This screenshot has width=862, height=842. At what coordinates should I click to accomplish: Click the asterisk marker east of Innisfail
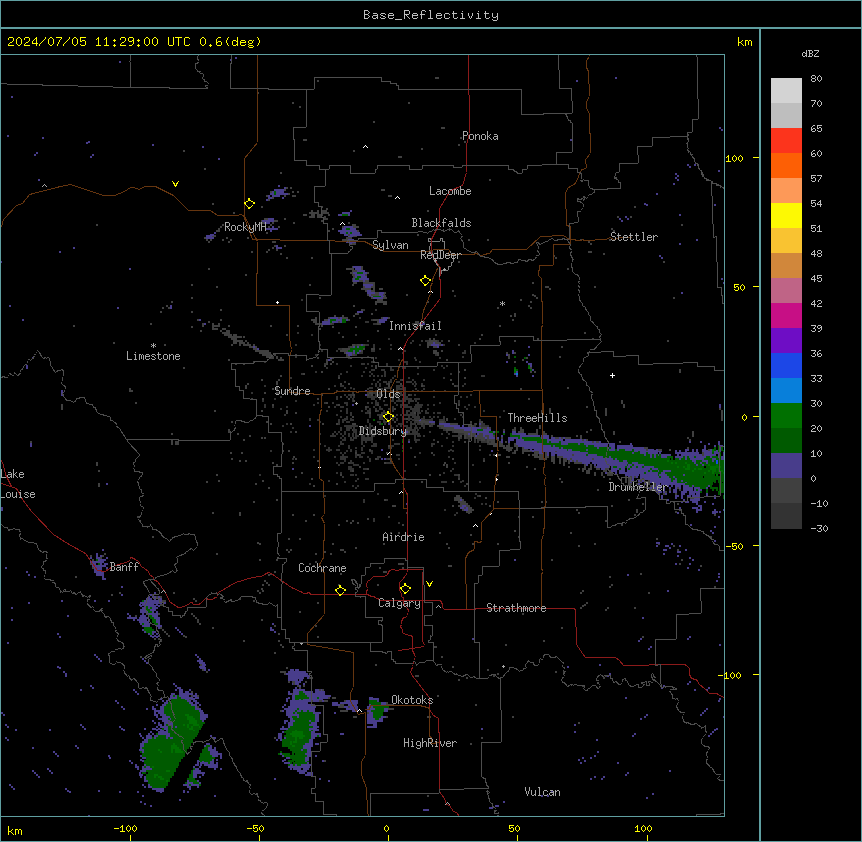click(502, 304)
